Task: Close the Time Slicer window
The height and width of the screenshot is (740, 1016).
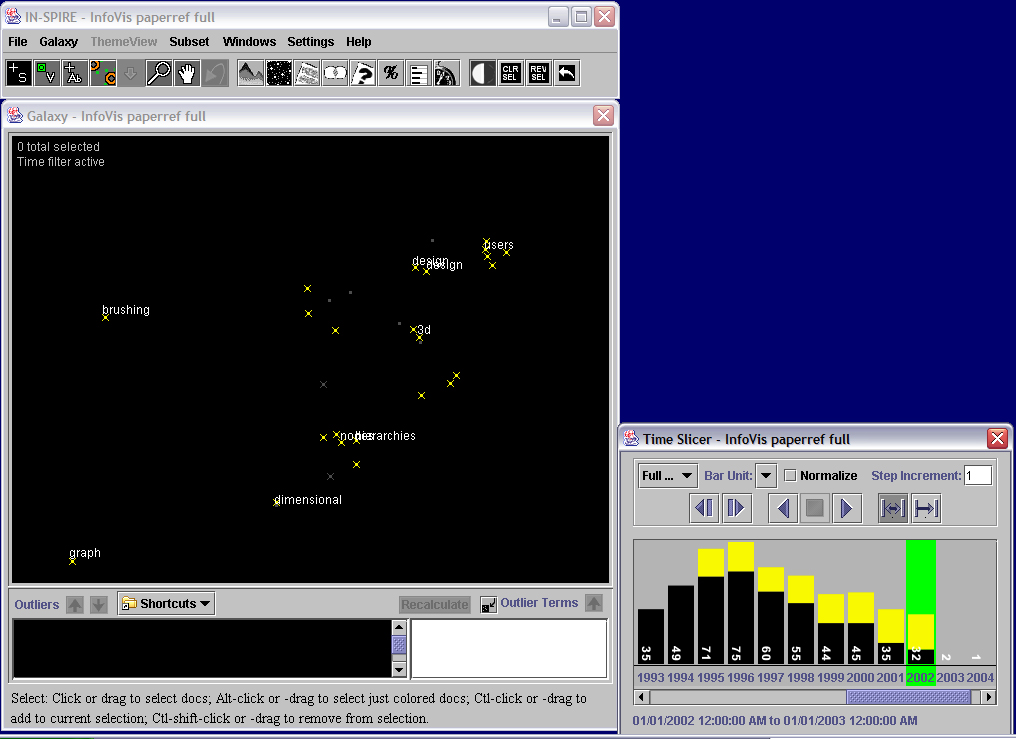Action: pos(997,439)
